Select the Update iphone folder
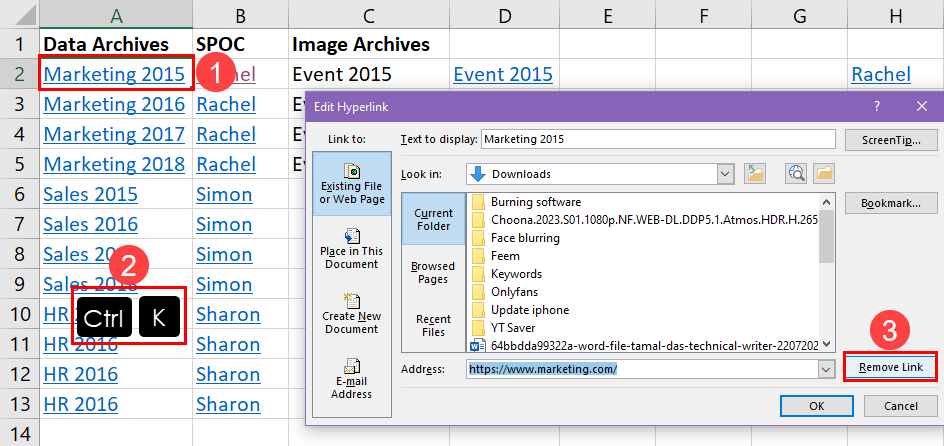This screenshot has height=446, width=944. point(521,310)
